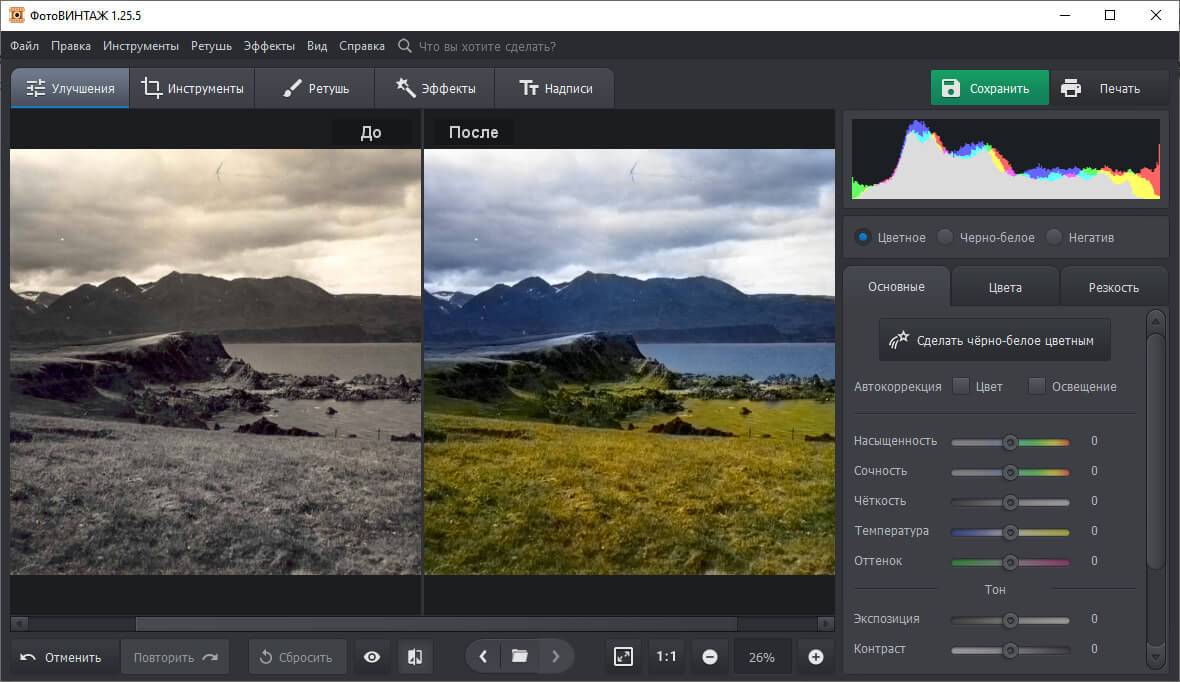
Task: Open the folder browse icon
Action: (519, 657)
